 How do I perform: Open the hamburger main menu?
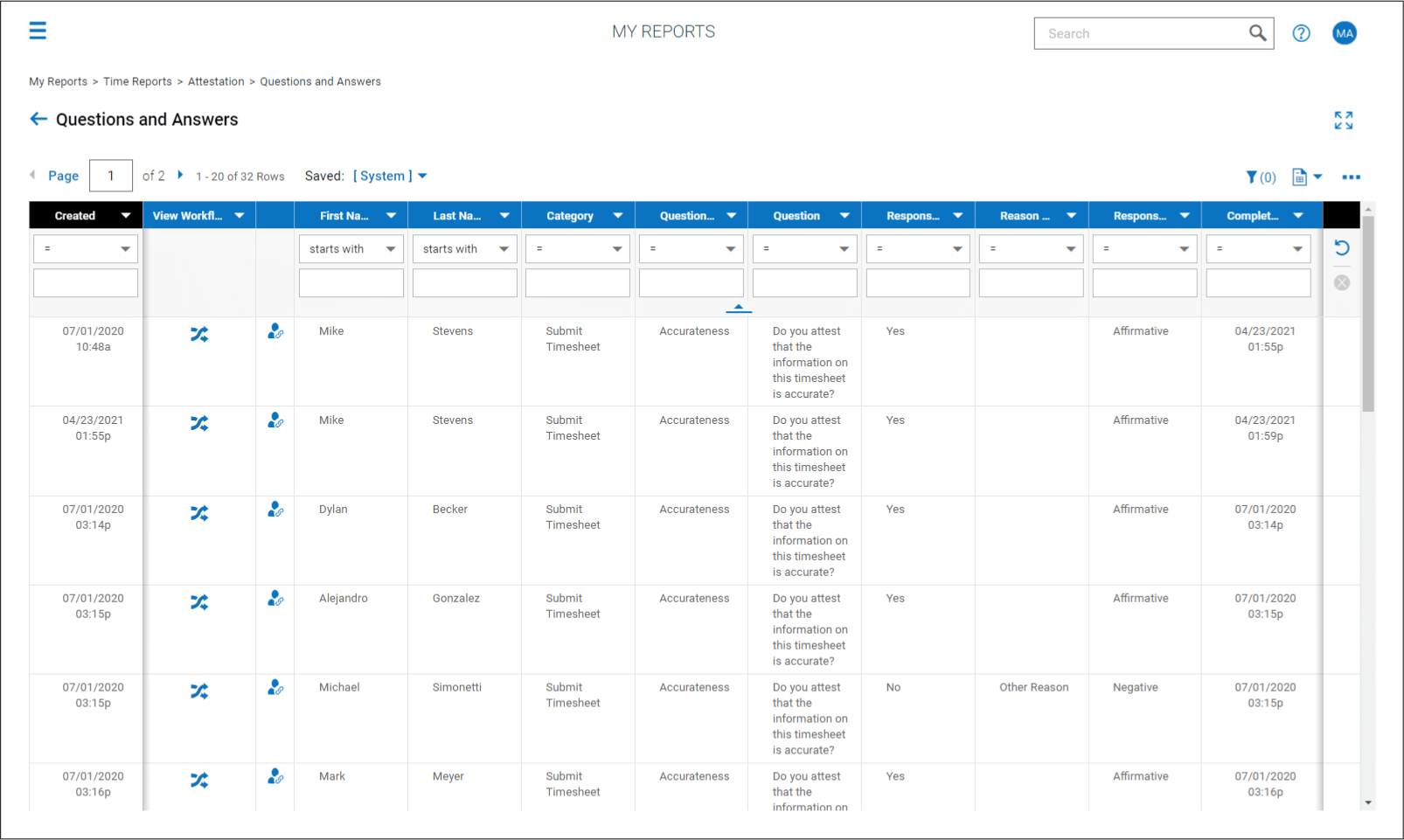click(x=38, y=31)
